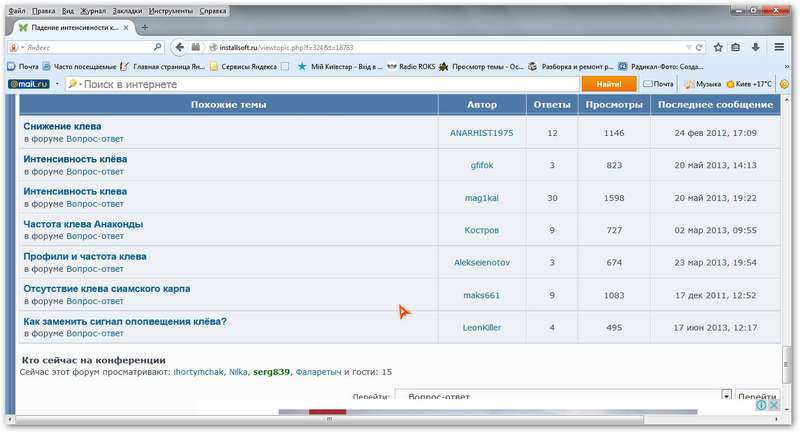800x433 pixels.
Task: Click the vertical scrollbar thumb
Action: [787, 365]
